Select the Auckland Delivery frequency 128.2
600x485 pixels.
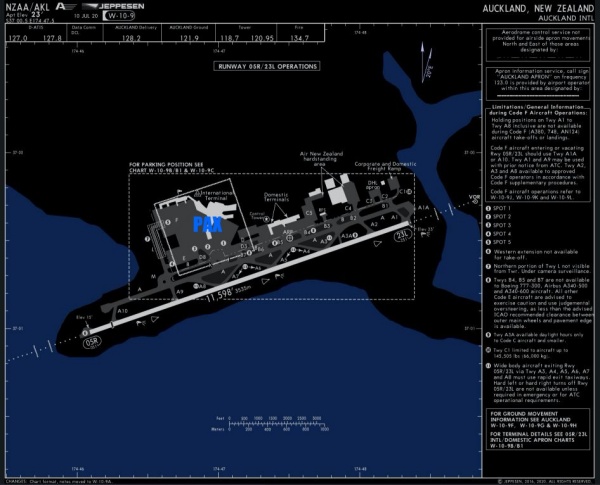click(x=129, y=36)
